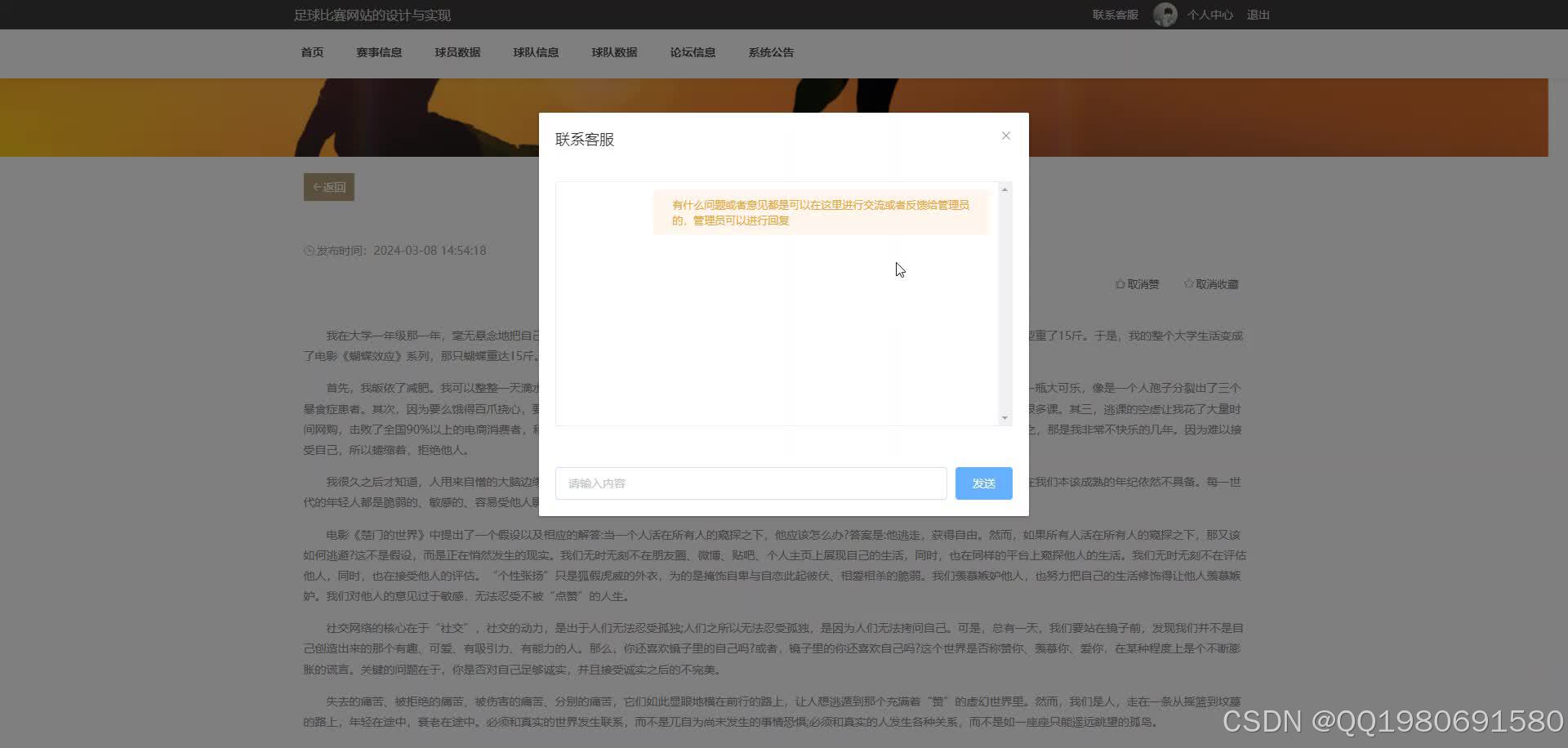
Task: Click the 返回 back button
Action: click(329, 186)
